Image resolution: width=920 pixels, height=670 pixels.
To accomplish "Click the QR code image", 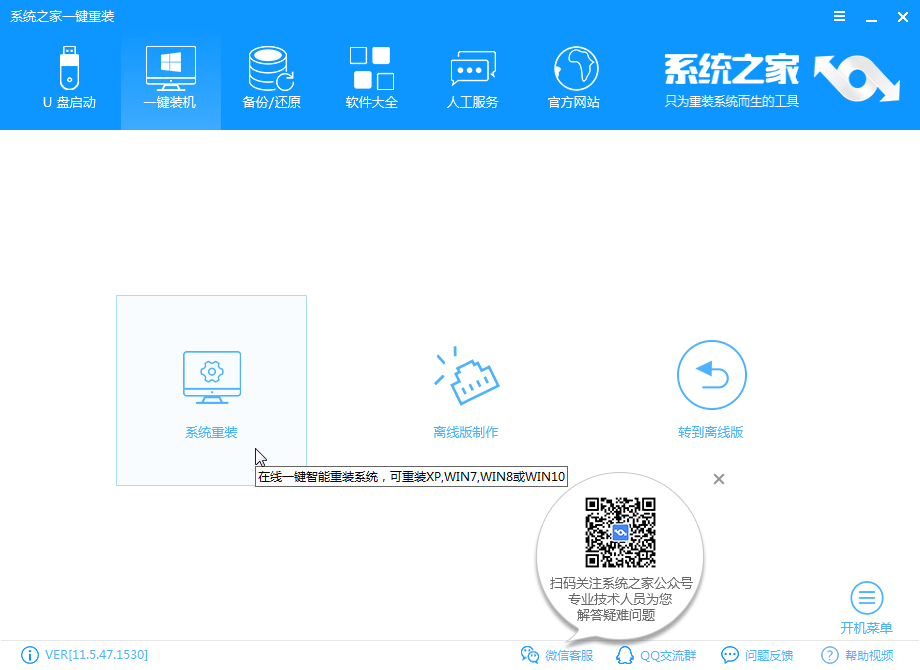I will click(620, 533).
